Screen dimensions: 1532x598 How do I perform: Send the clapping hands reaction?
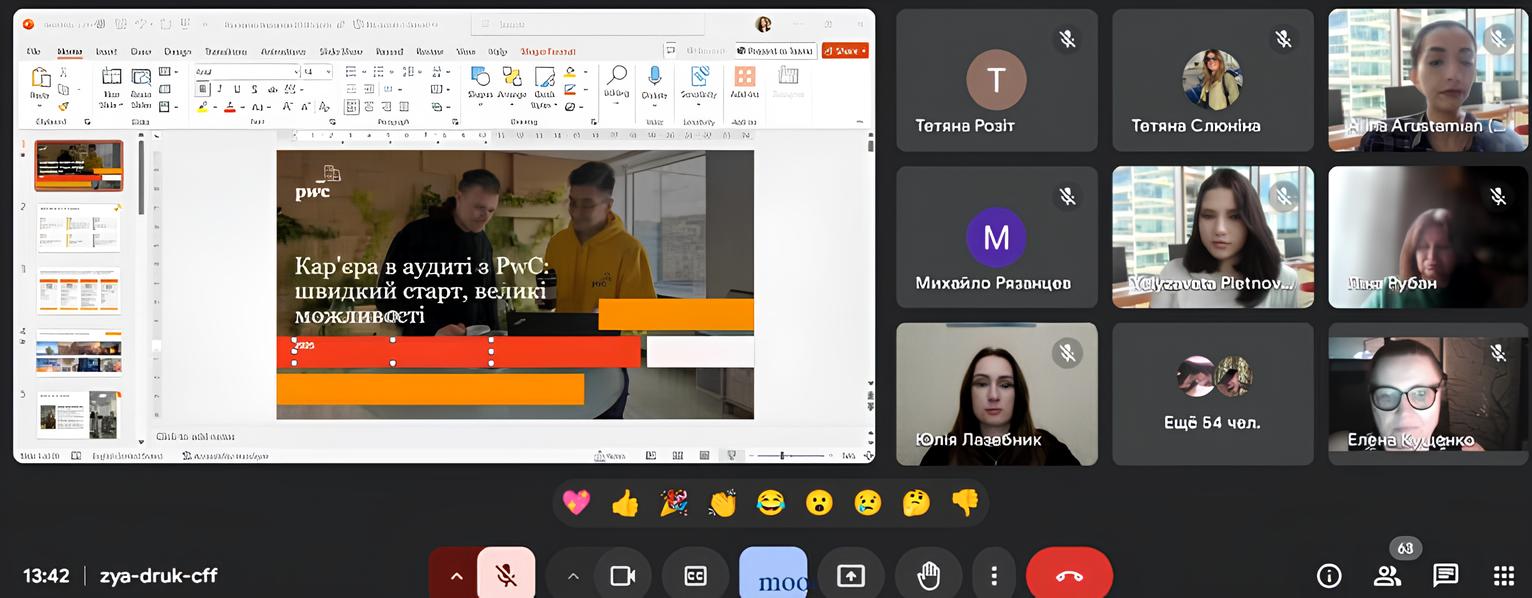pyautogui.click(x=722, y=502)
